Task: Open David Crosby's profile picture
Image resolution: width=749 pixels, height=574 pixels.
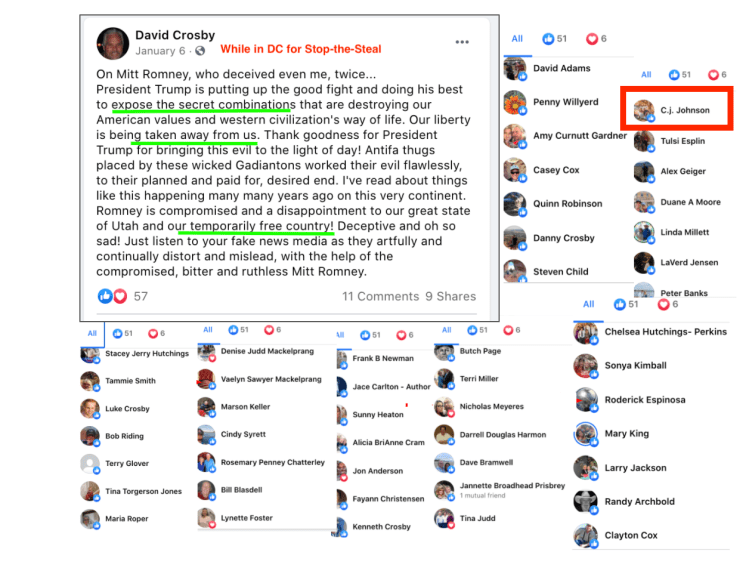Action: pos(113,43)
